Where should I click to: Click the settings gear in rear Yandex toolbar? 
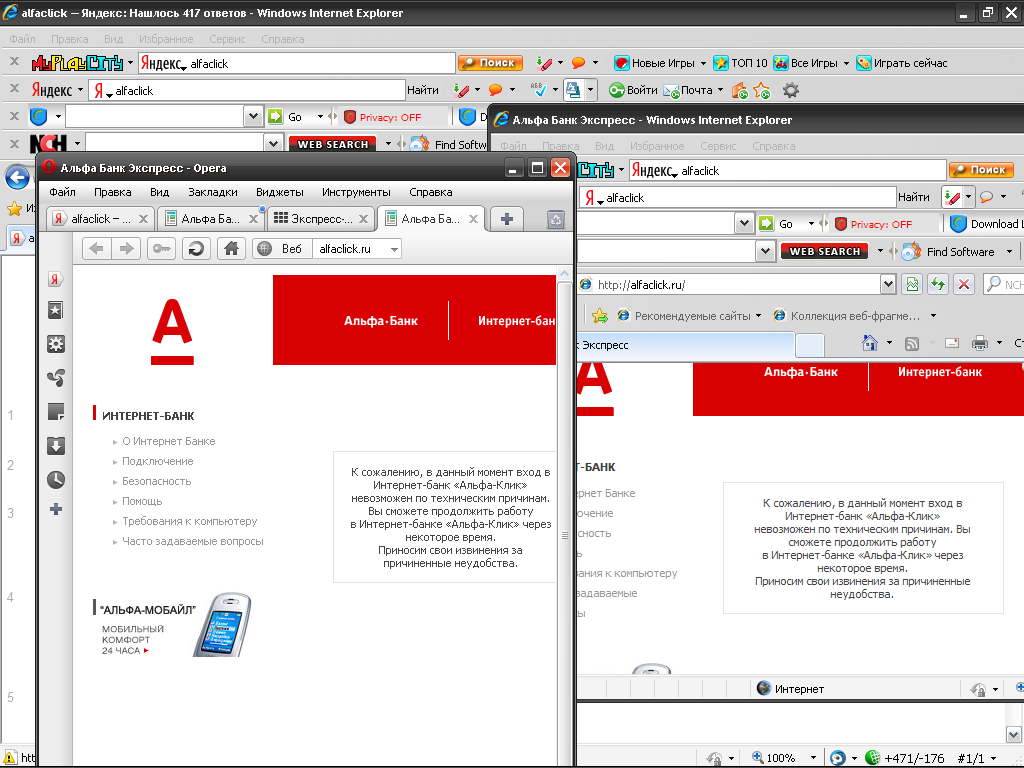click(791, 90)
